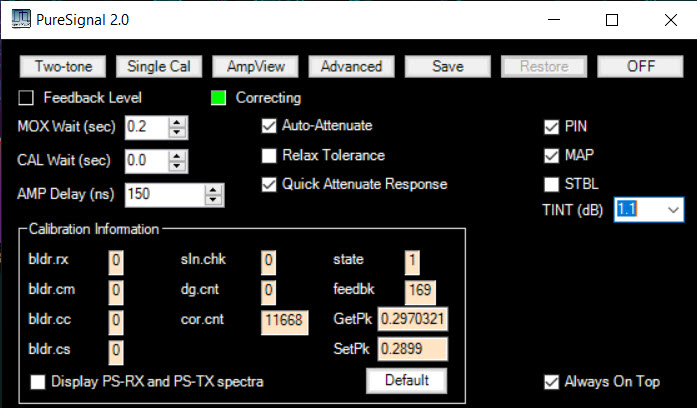Click the OFF button
This screenshot has height=408, width=697.
pyautogui.click(x=640, y=67)
